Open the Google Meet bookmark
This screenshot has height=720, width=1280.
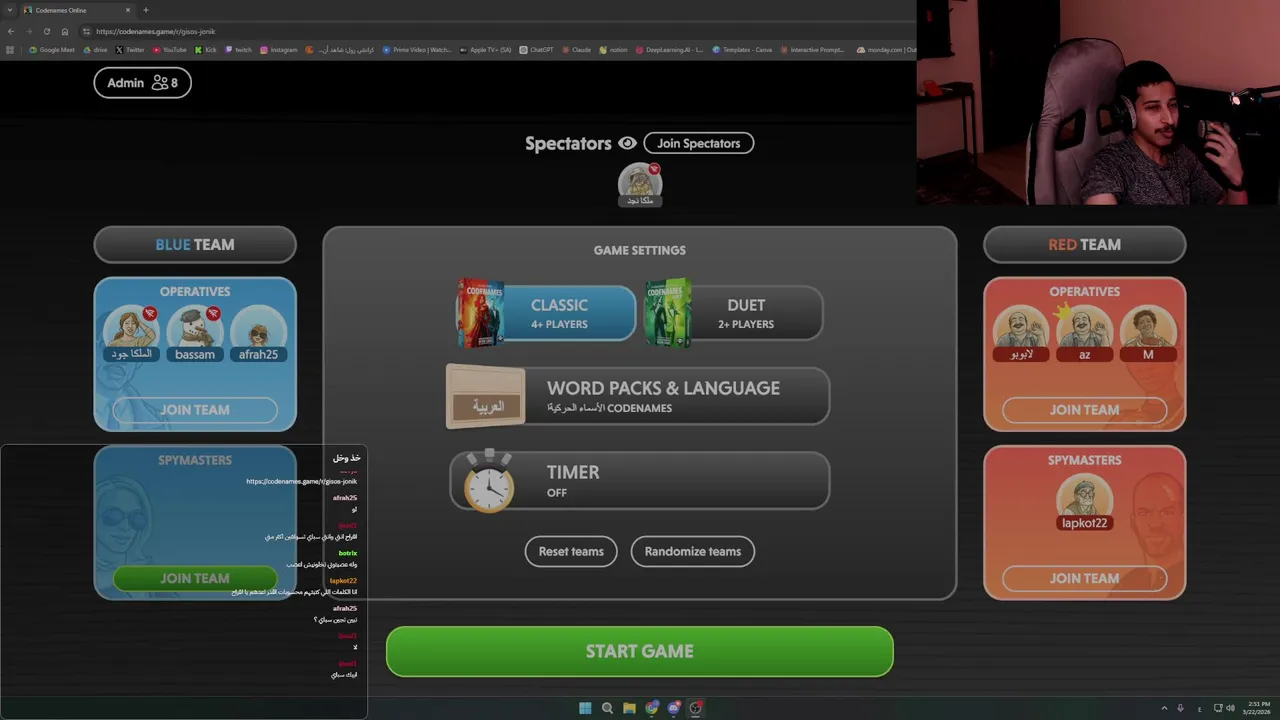52,50
